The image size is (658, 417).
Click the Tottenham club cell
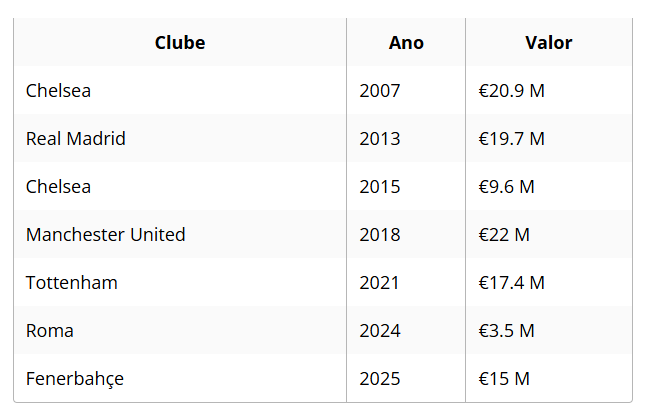tap(72, 283)
